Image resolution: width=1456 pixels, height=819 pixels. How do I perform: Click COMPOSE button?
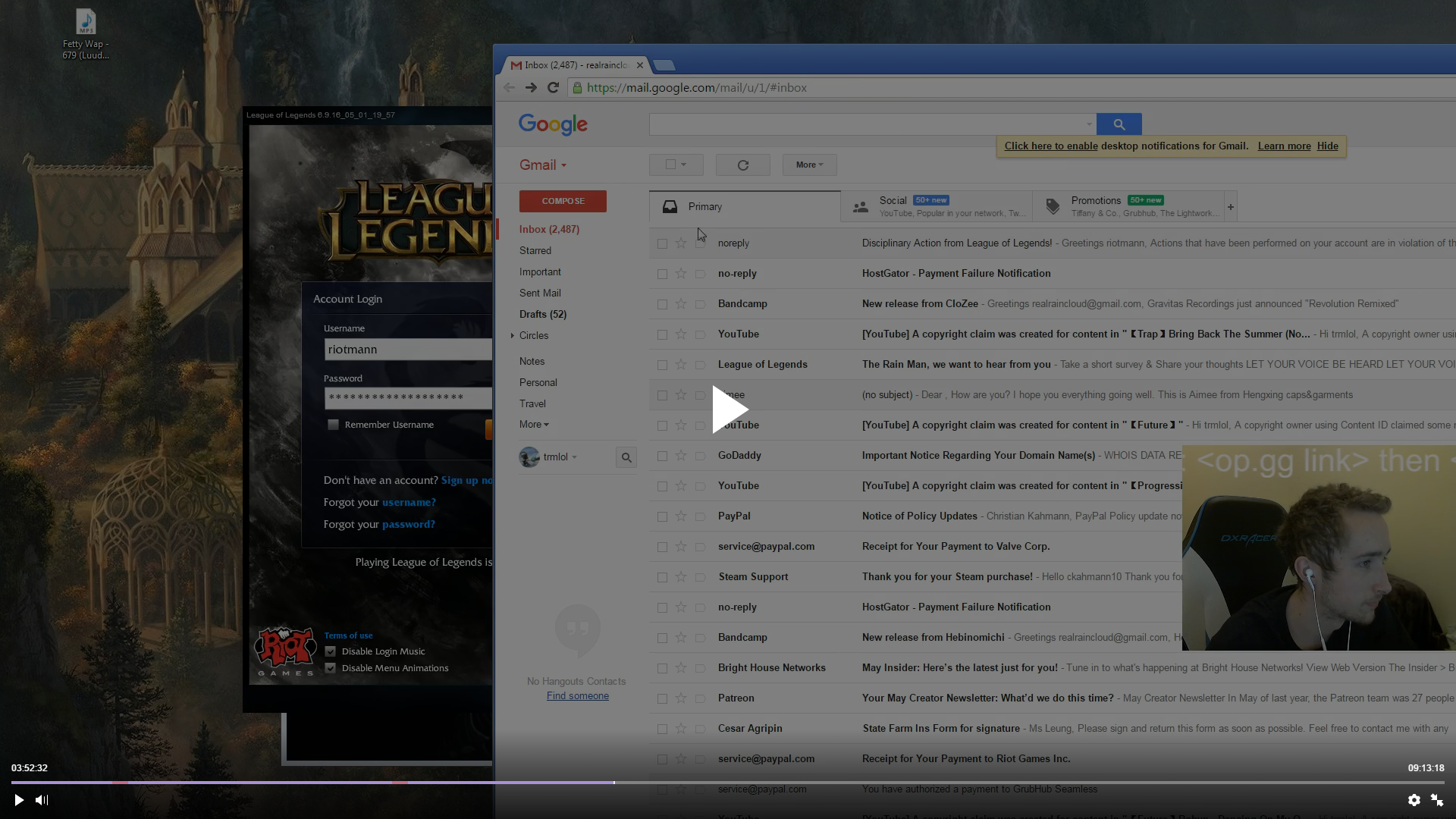(x=563, y=201)
